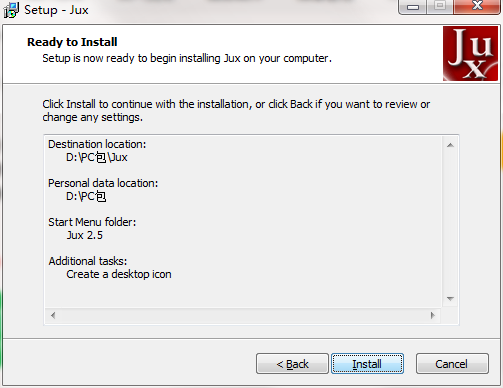Image resolution: width=503 pixels, height=388 pixels.
Task: Close the Setup - Jux window
Action: coord(477,6)
